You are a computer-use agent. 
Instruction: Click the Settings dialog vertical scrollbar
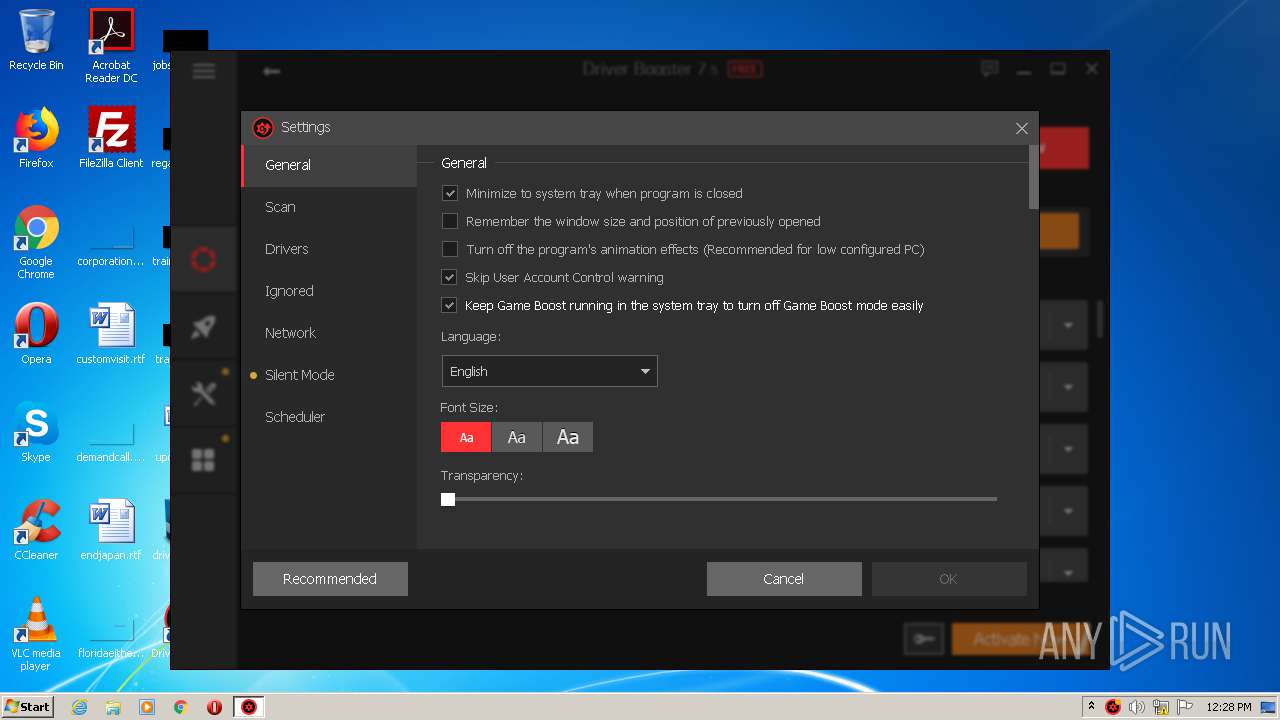point(1033,177)
